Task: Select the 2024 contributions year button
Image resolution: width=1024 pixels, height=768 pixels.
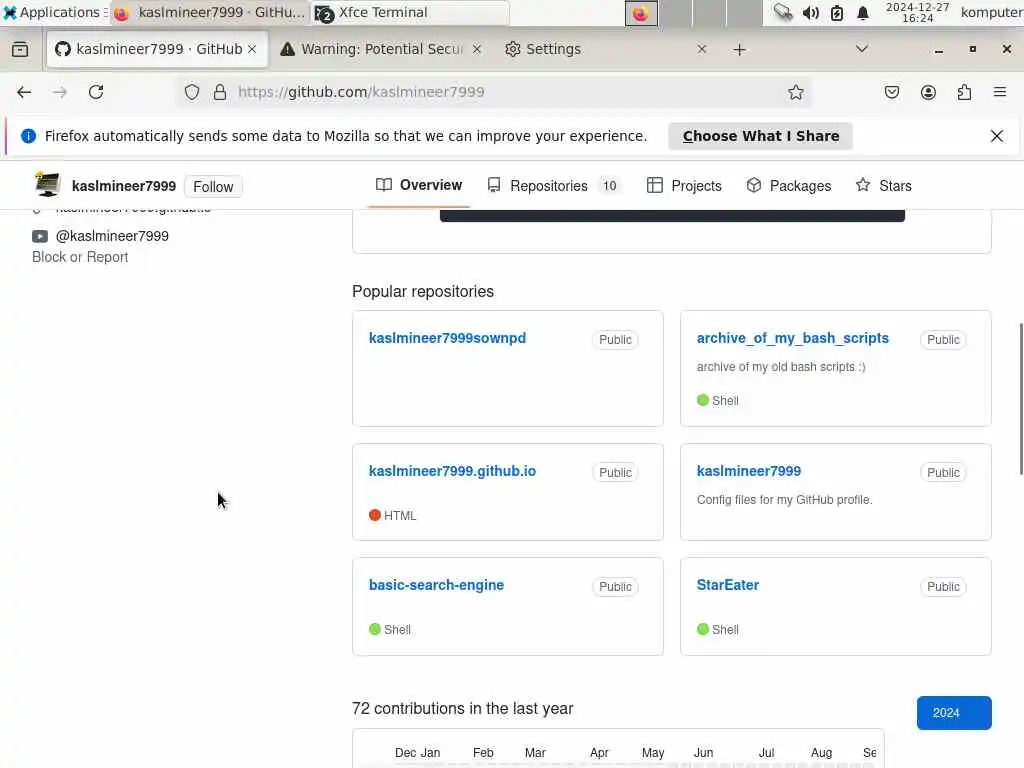Action: coord(954,712)
